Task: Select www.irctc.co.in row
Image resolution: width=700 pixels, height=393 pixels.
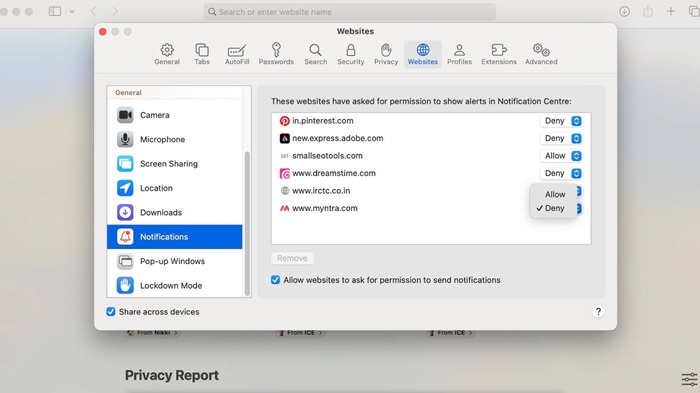Action: pyautogui.click(x=431, y=191)
